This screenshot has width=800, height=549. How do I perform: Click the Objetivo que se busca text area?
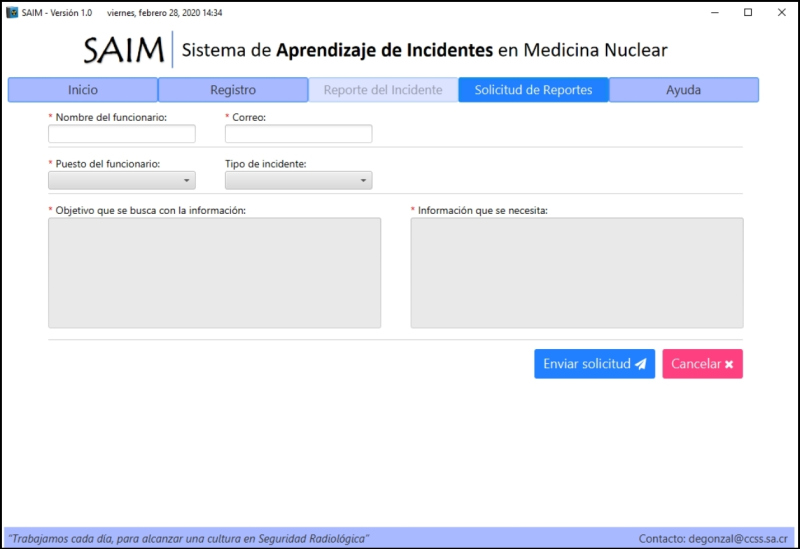pos(214,272)
